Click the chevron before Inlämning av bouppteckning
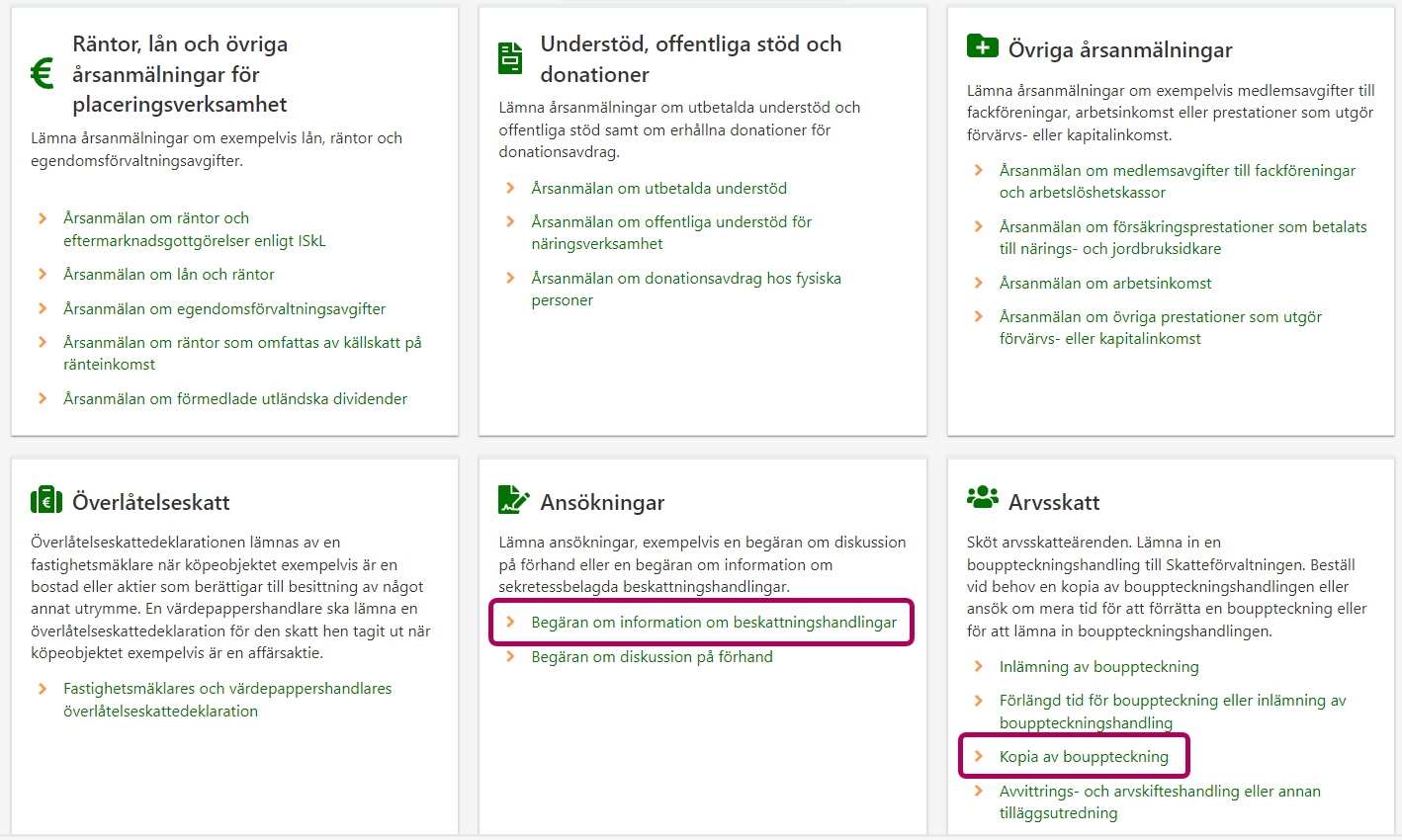Viewport: 1402px width, 840px height. click(x=978, y=667)
